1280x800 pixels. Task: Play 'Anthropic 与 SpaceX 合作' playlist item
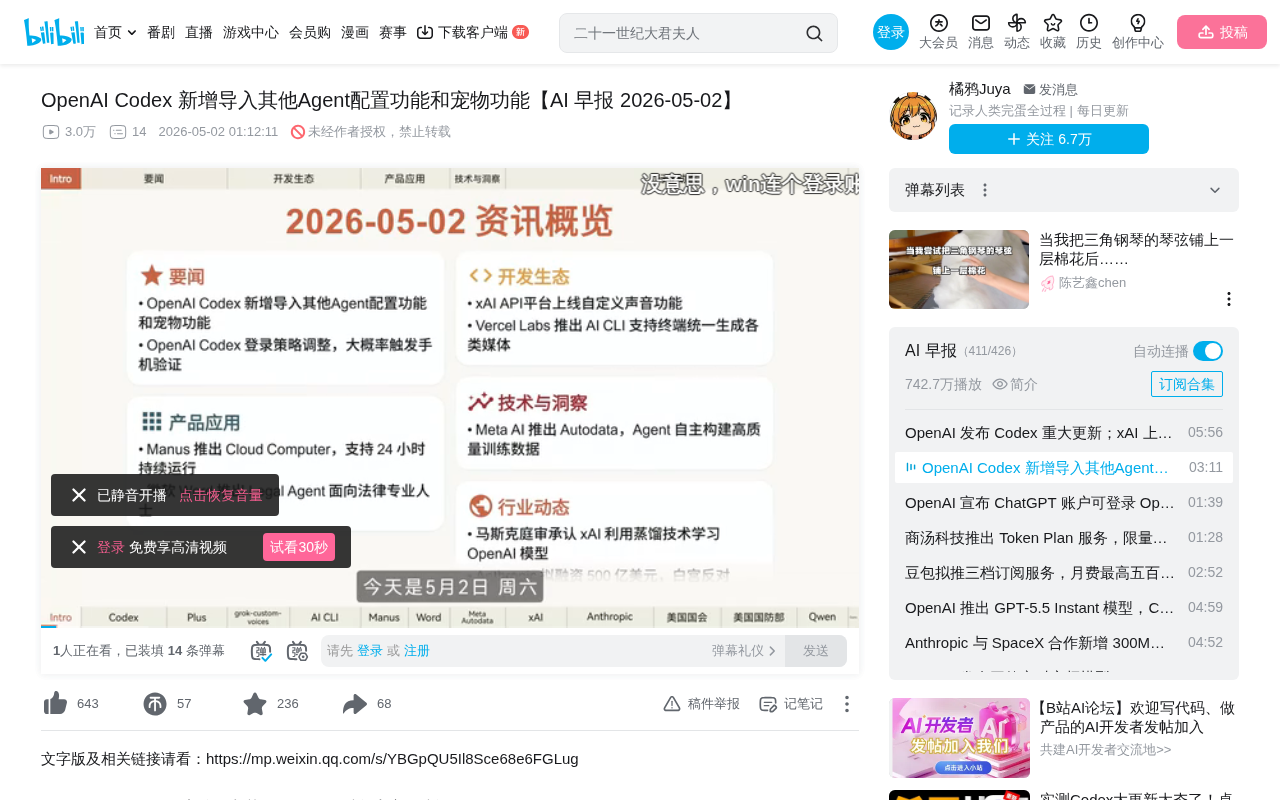[1064, 642]
